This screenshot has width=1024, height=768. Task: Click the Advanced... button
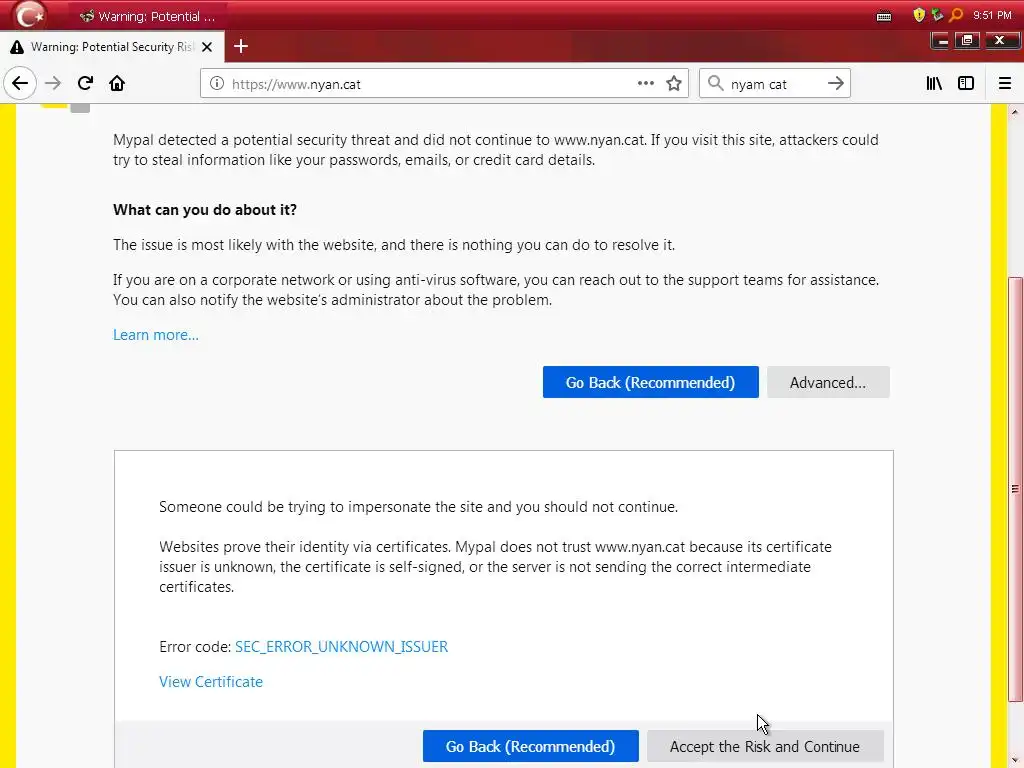[828, 382]
